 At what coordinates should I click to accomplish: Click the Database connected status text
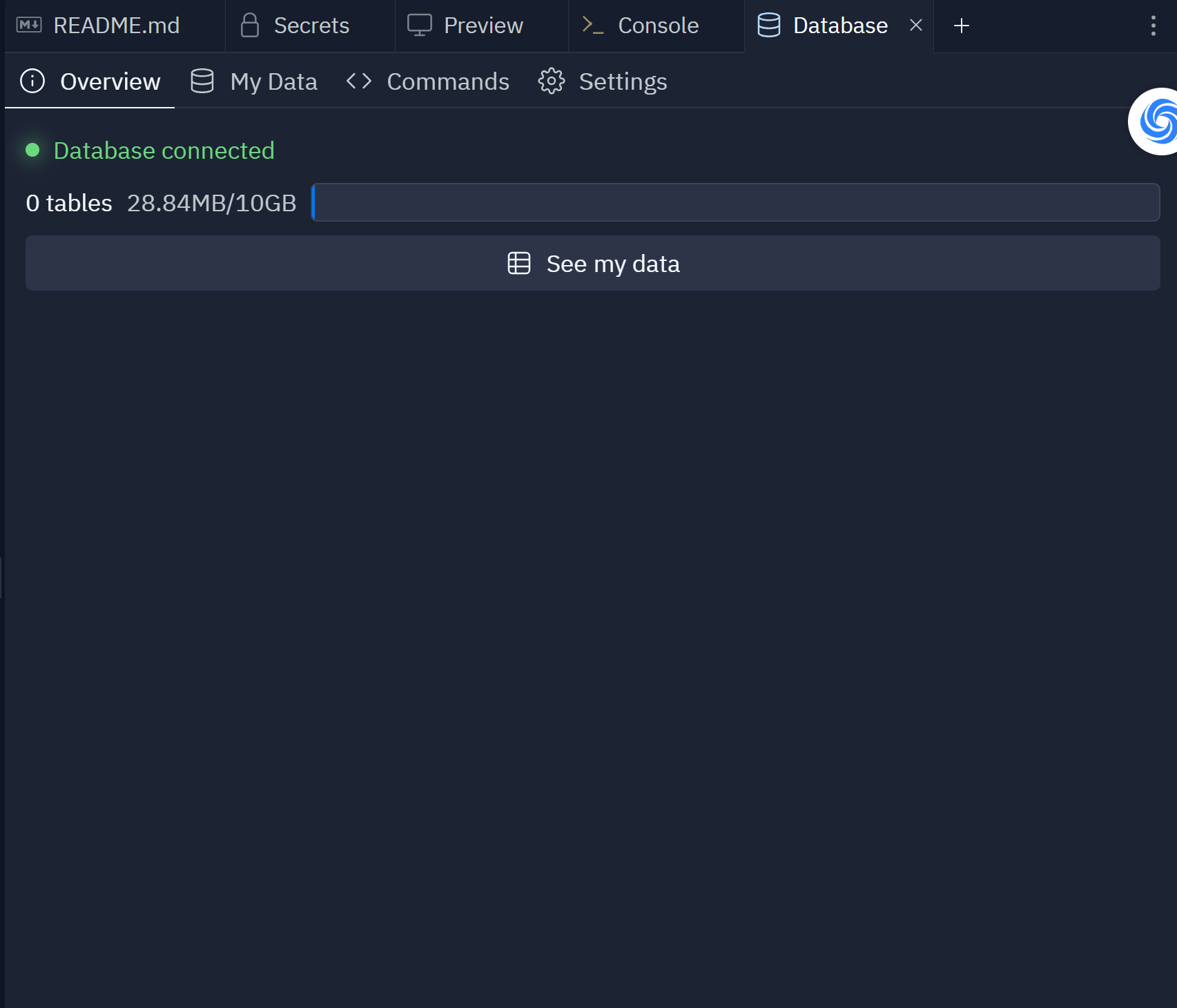pos(164,151)
